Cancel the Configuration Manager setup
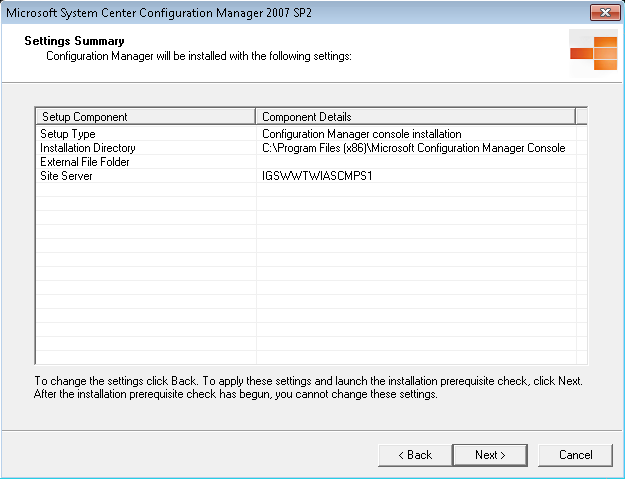Viewport: 625px width, 479px height. click(x=576, y=455)
